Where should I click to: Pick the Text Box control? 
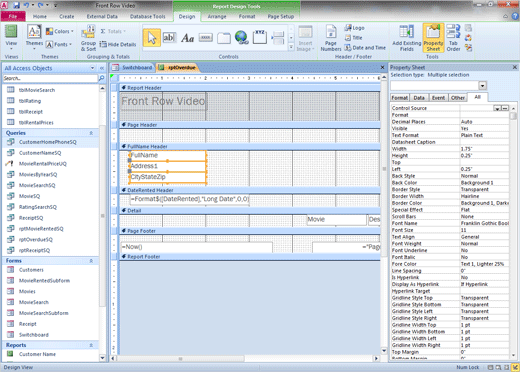click(169, 38)
